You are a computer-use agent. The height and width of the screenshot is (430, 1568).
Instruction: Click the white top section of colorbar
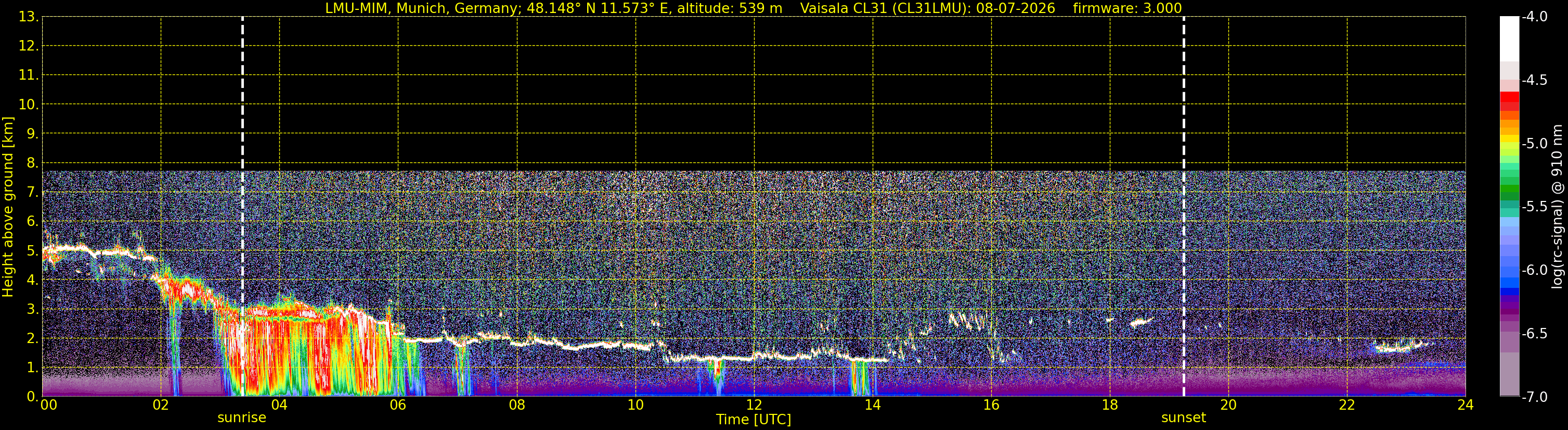coord(1509,39)
